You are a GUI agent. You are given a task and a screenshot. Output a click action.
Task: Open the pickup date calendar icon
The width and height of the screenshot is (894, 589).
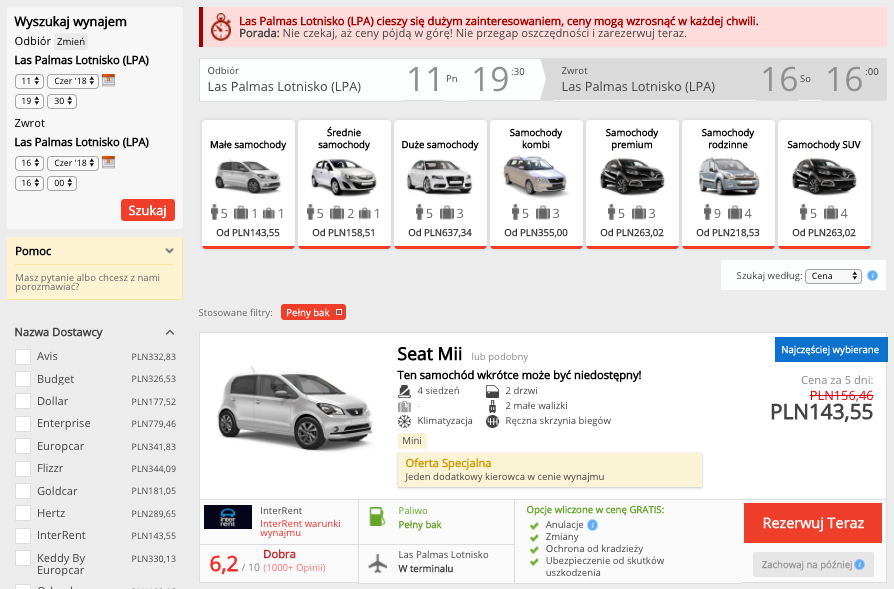(x=108, y=80)
